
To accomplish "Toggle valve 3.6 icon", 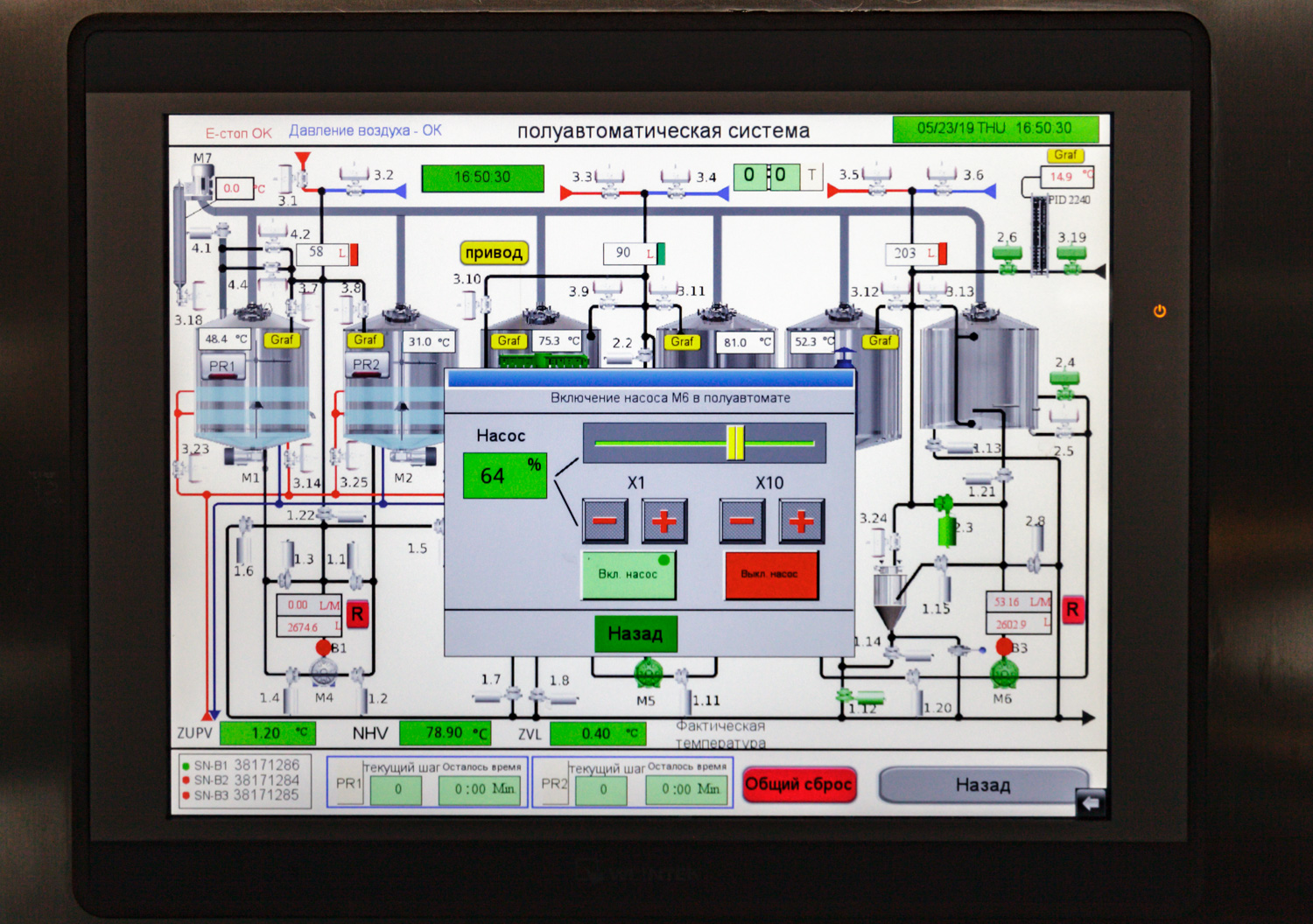I will [x=943, y=179].
